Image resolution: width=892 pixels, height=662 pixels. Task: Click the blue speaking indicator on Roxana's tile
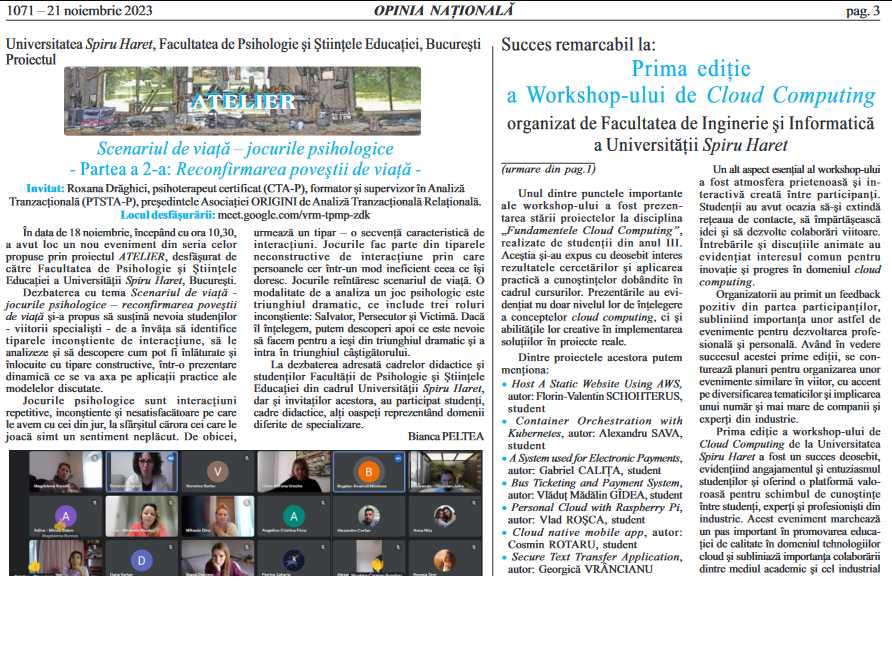(x=170, y=459)
